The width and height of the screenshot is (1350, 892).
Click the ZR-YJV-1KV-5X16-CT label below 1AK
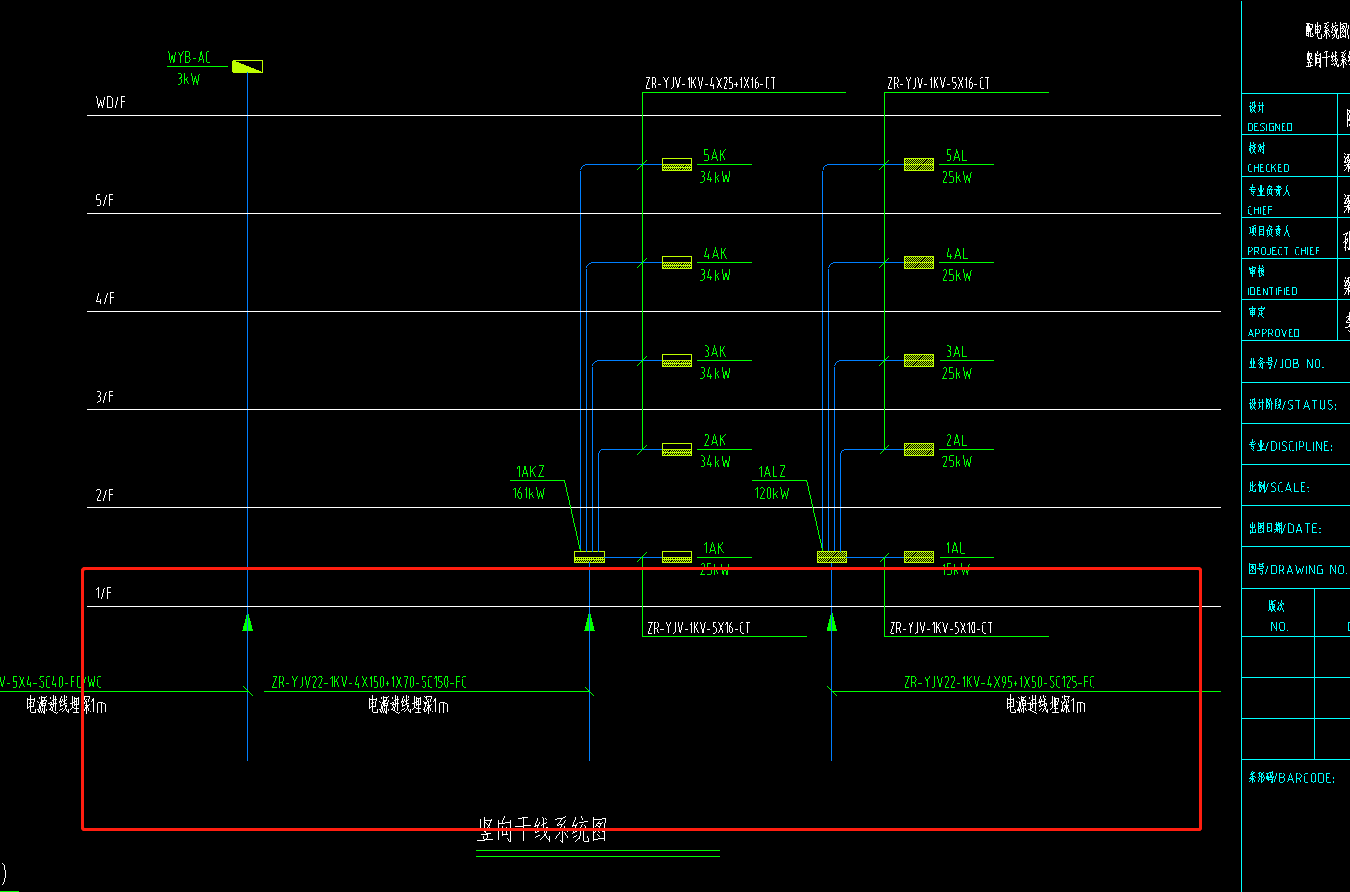coord(699,628)
